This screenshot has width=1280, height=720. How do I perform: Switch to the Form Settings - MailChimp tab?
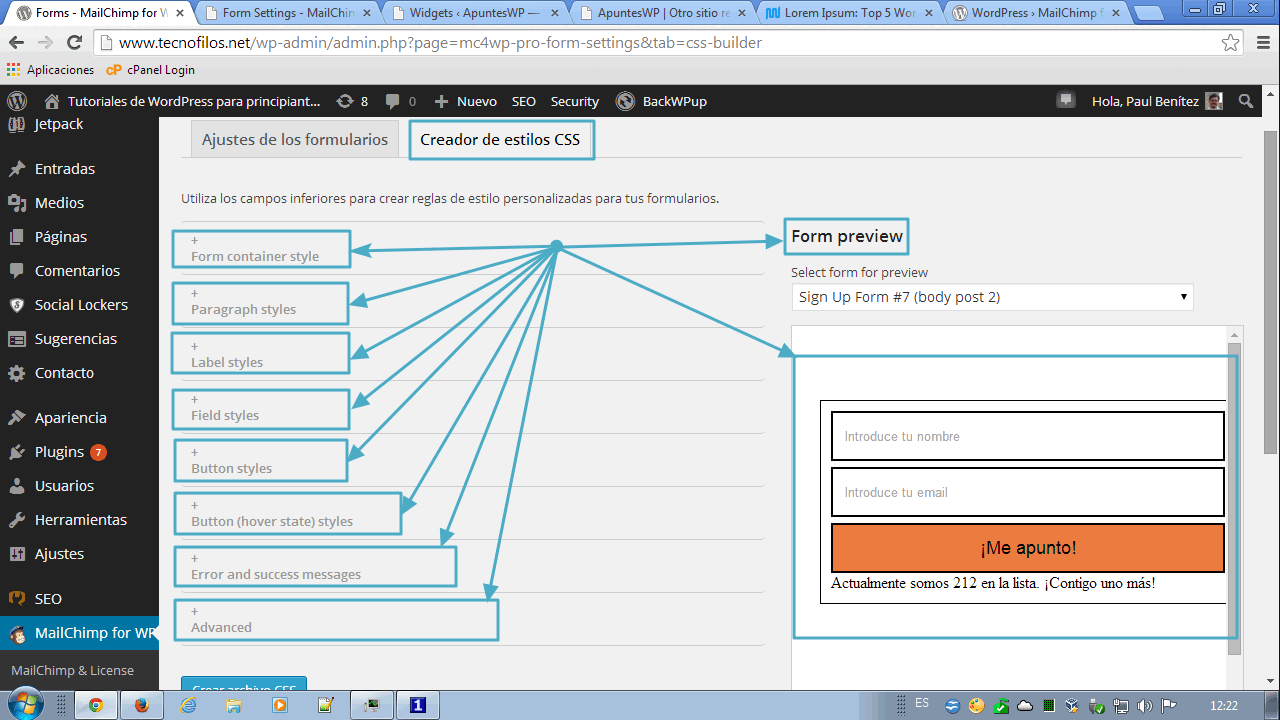[x=286, y=13]
